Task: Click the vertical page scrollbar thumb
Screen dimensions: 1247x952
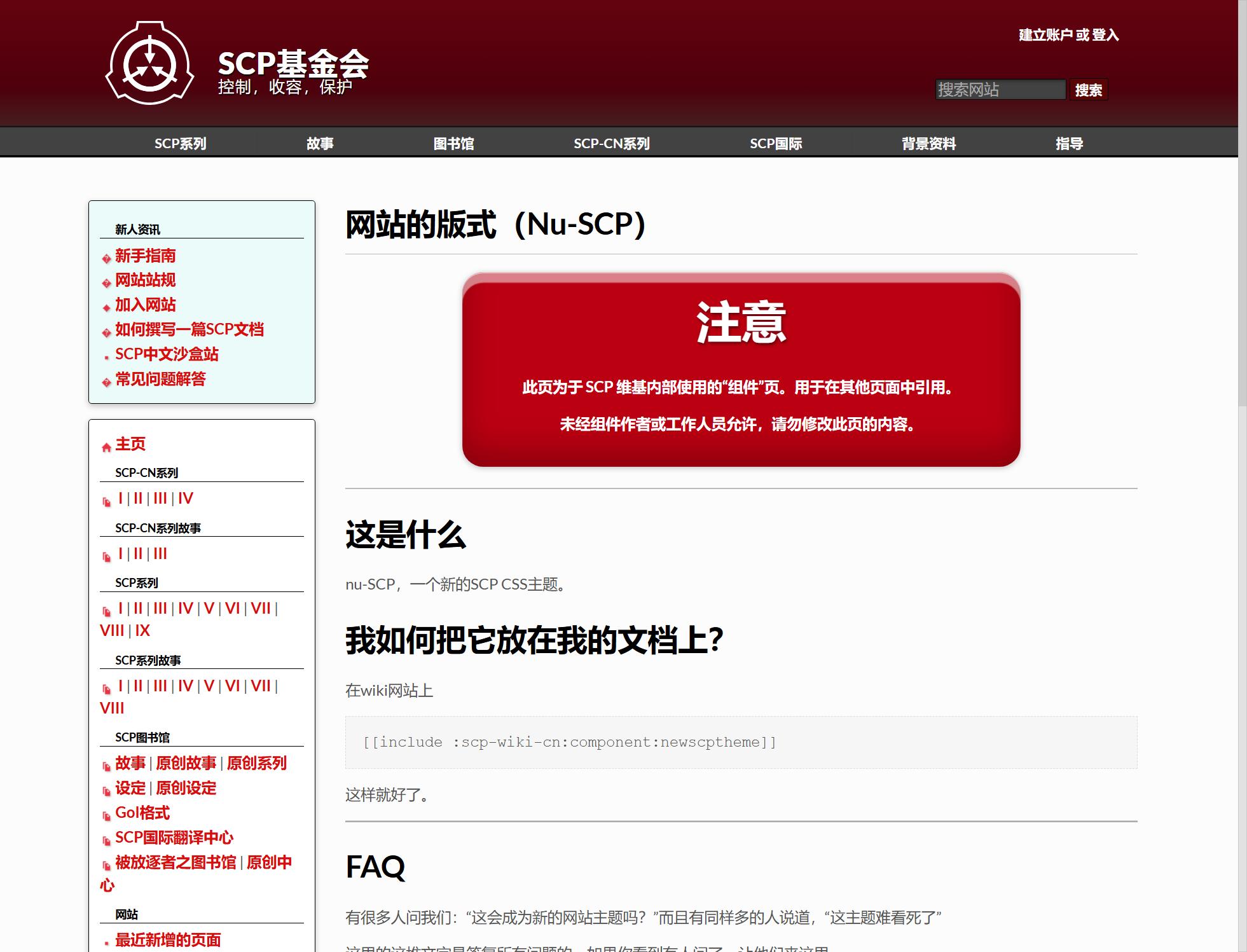Action: pos(1242,204)
